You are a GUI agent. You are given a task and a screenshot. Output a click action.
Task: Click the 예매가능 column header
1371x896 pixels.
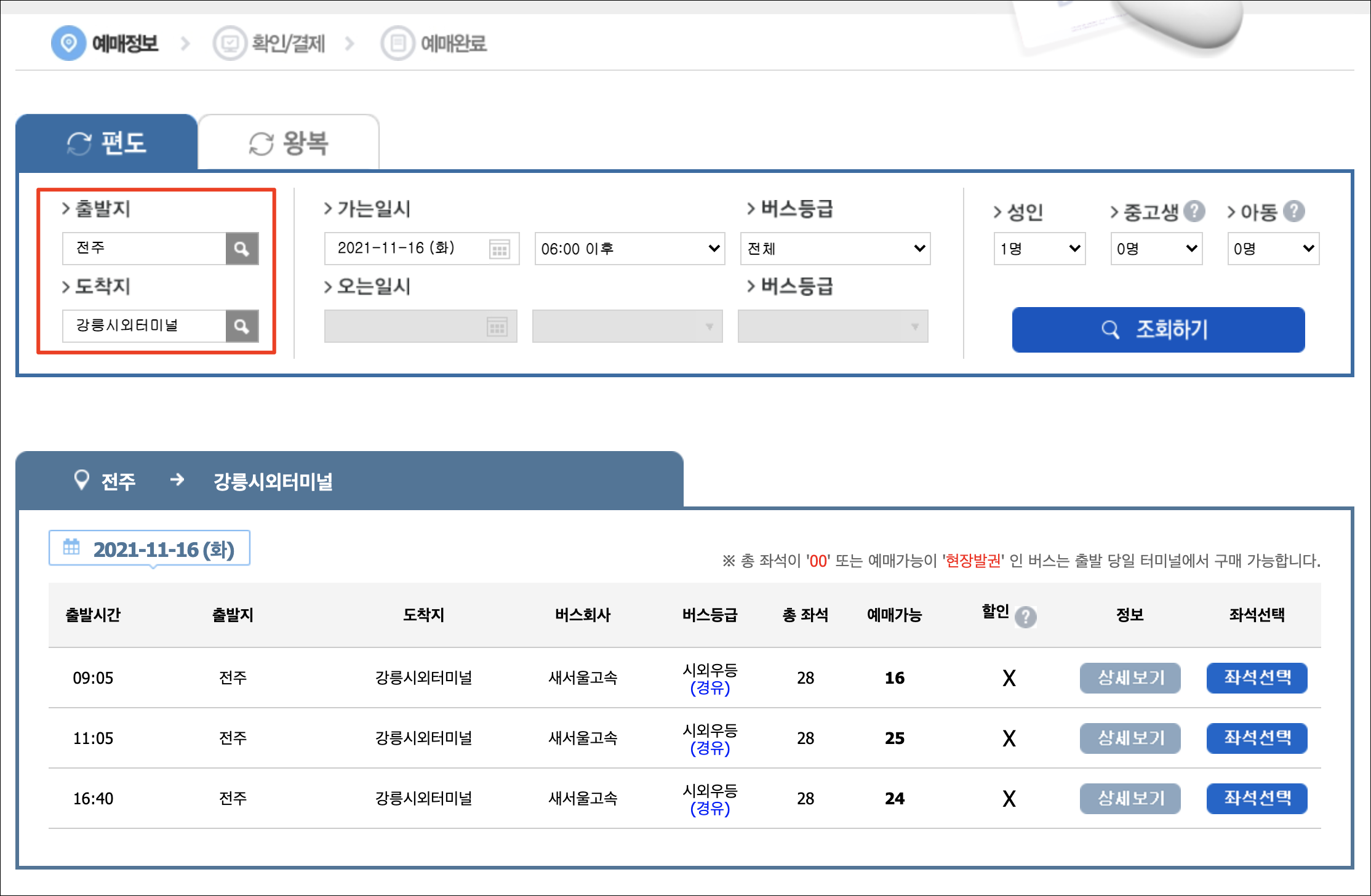point(894,615)
